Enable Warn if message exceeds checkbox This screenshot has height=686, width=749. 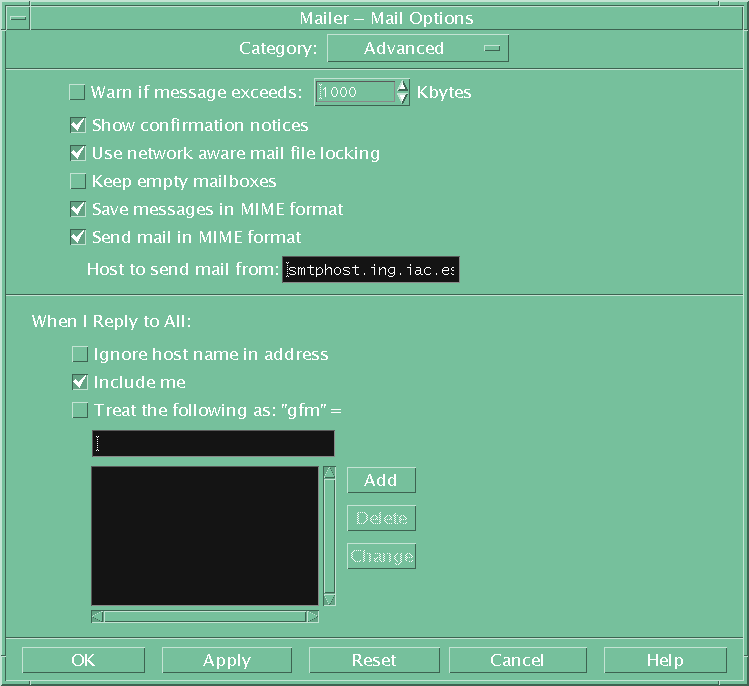click(x=77, y=93)
